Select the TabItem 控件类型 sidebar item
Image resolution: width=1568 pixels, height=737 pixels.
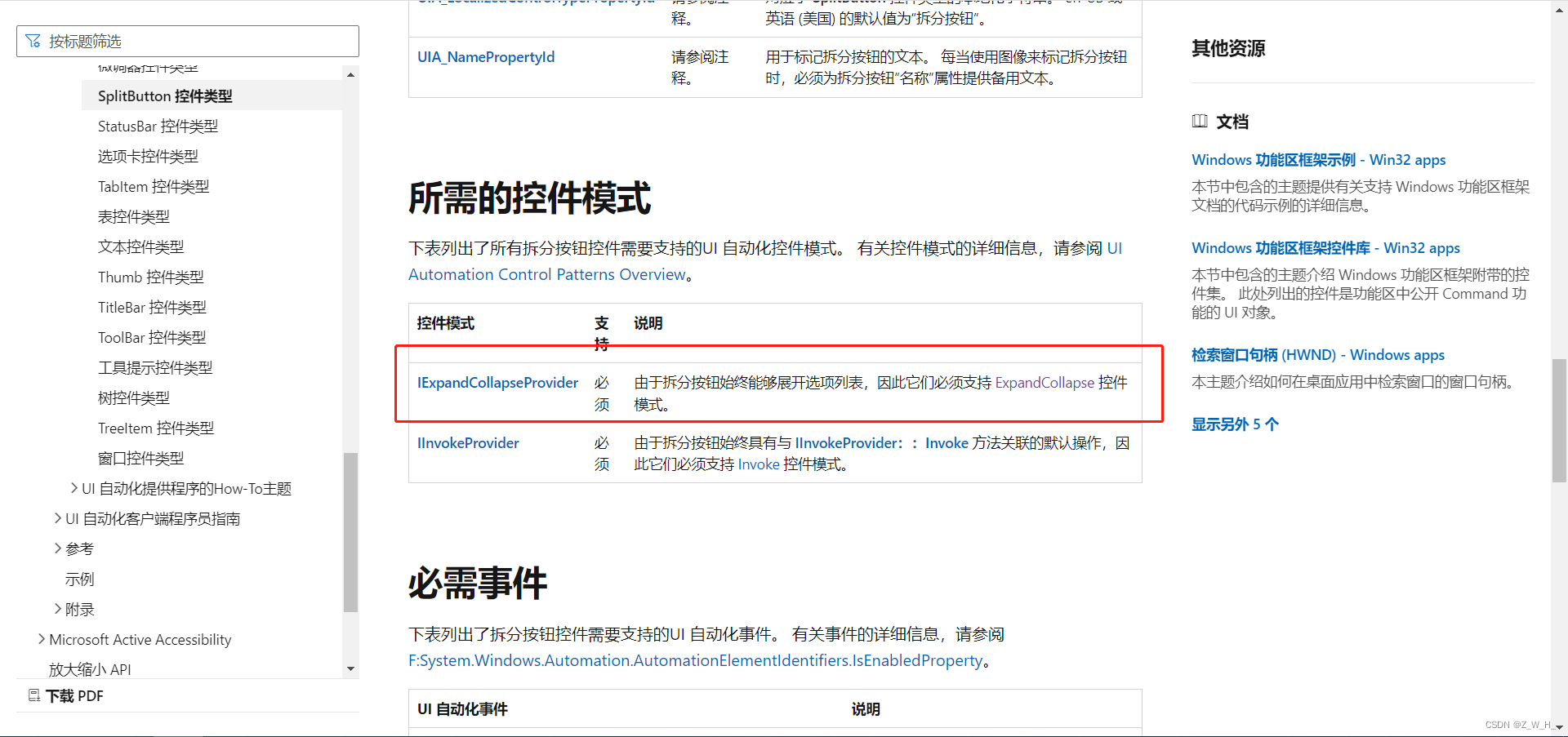coord(153,186)
